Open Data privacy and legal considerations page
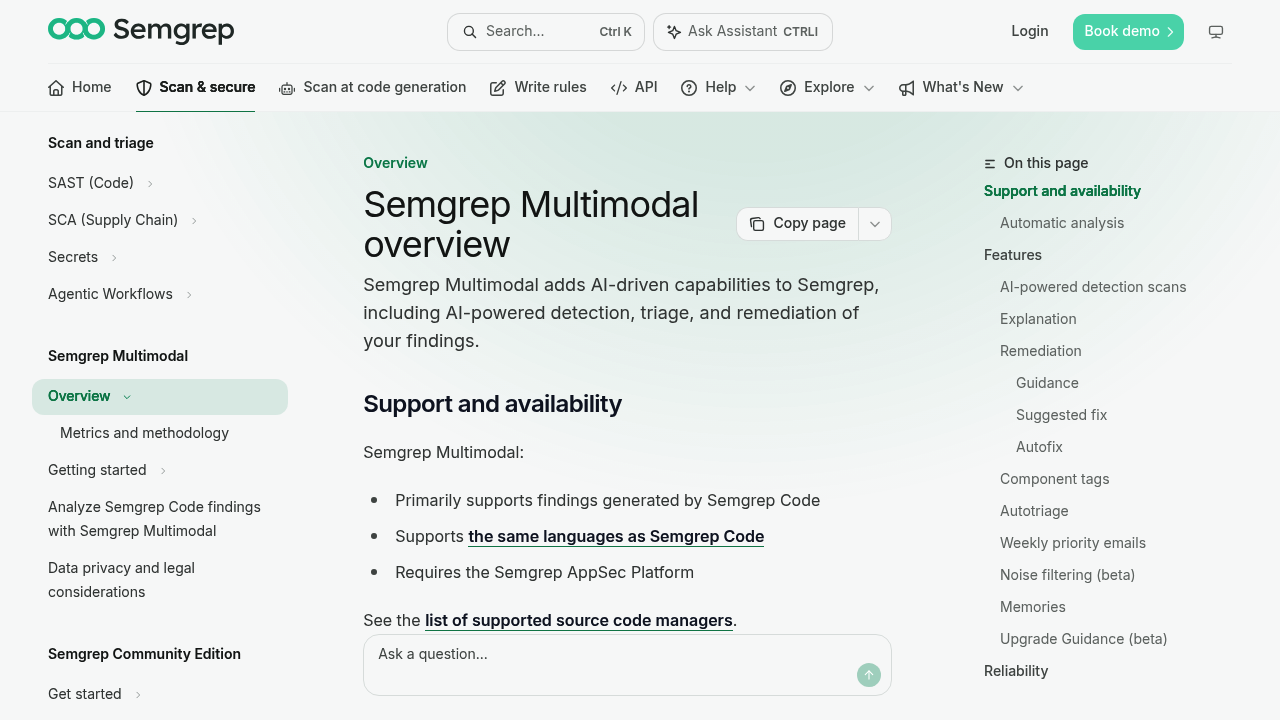The width and height of the screenshot is (1280, 720). point(122,580)
